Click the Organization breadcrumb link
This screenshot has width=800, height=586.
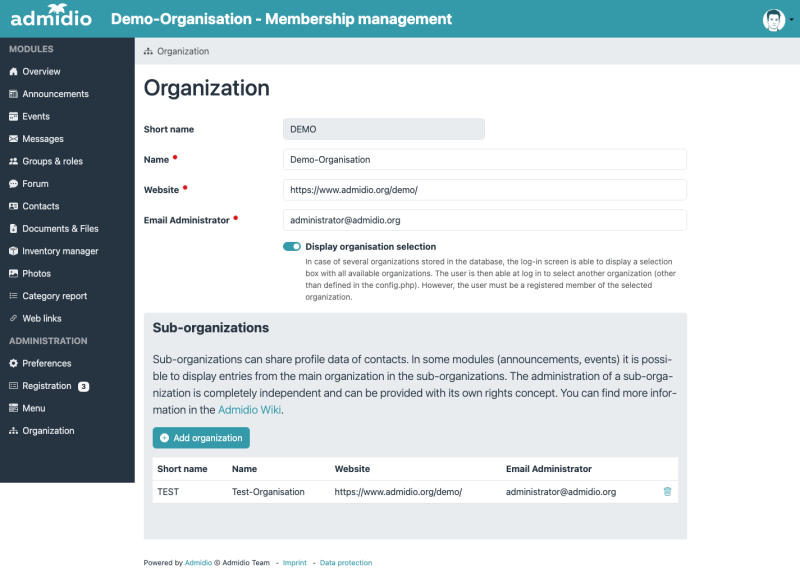[x=183, y=52]
